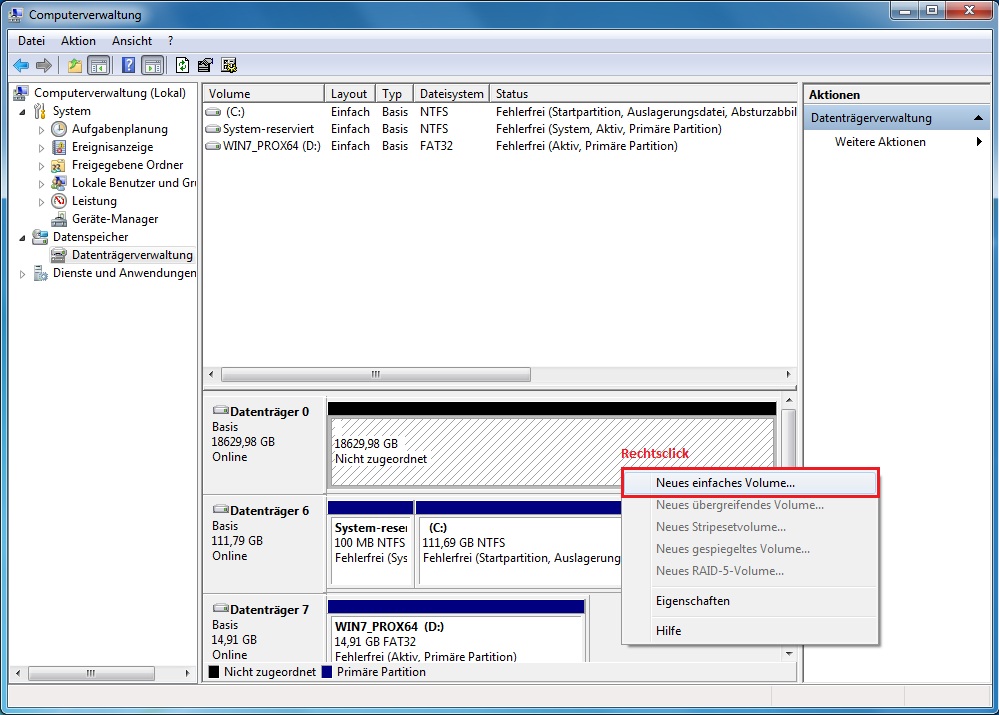Image resolution: width=999 pixels, height=715 pixels.
Task: Open the Aktion menu
Action: click(78, 41)
